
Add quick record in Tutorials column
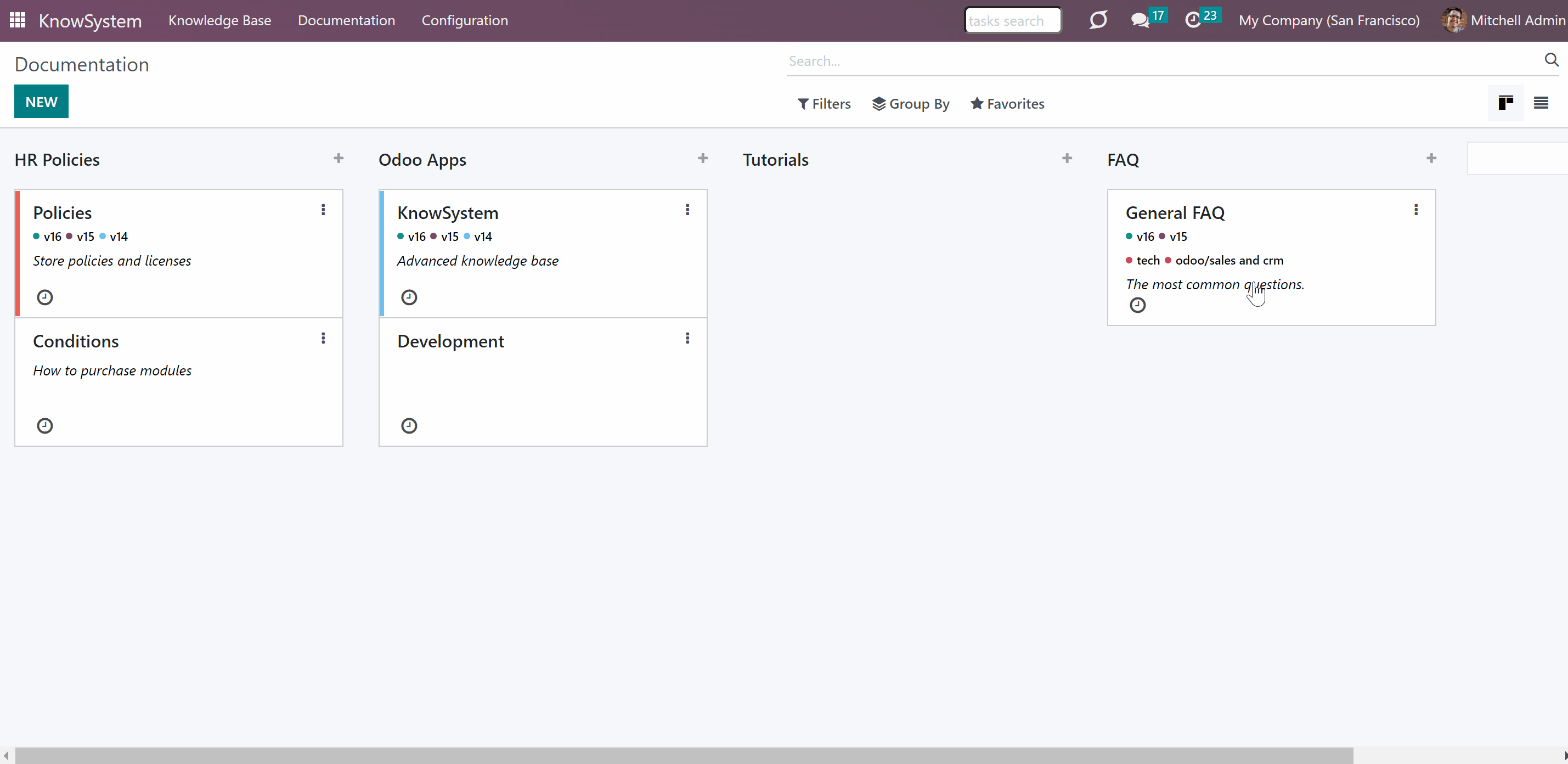click(x=1067, y=158)
